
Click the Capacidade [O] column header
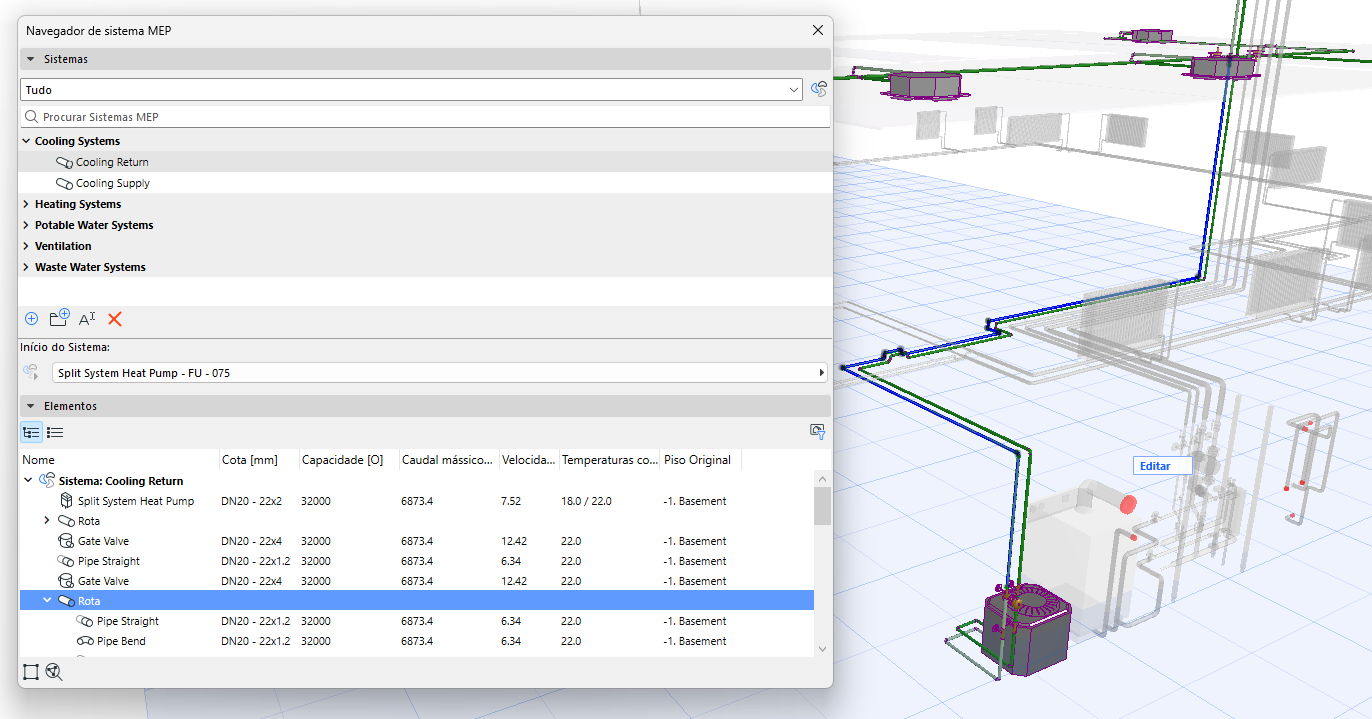(349, 460)
